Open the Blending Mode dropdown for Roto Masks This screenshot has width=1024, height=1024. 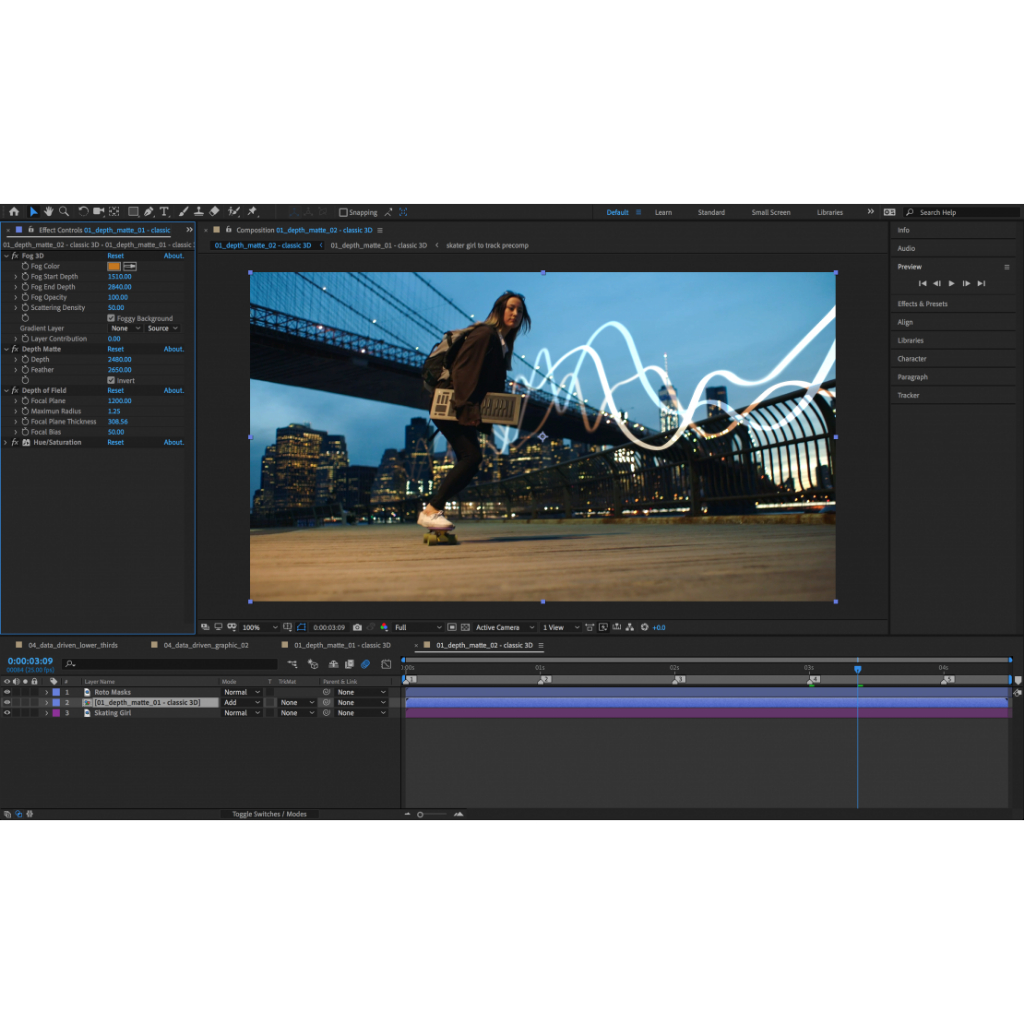(242, 692)
